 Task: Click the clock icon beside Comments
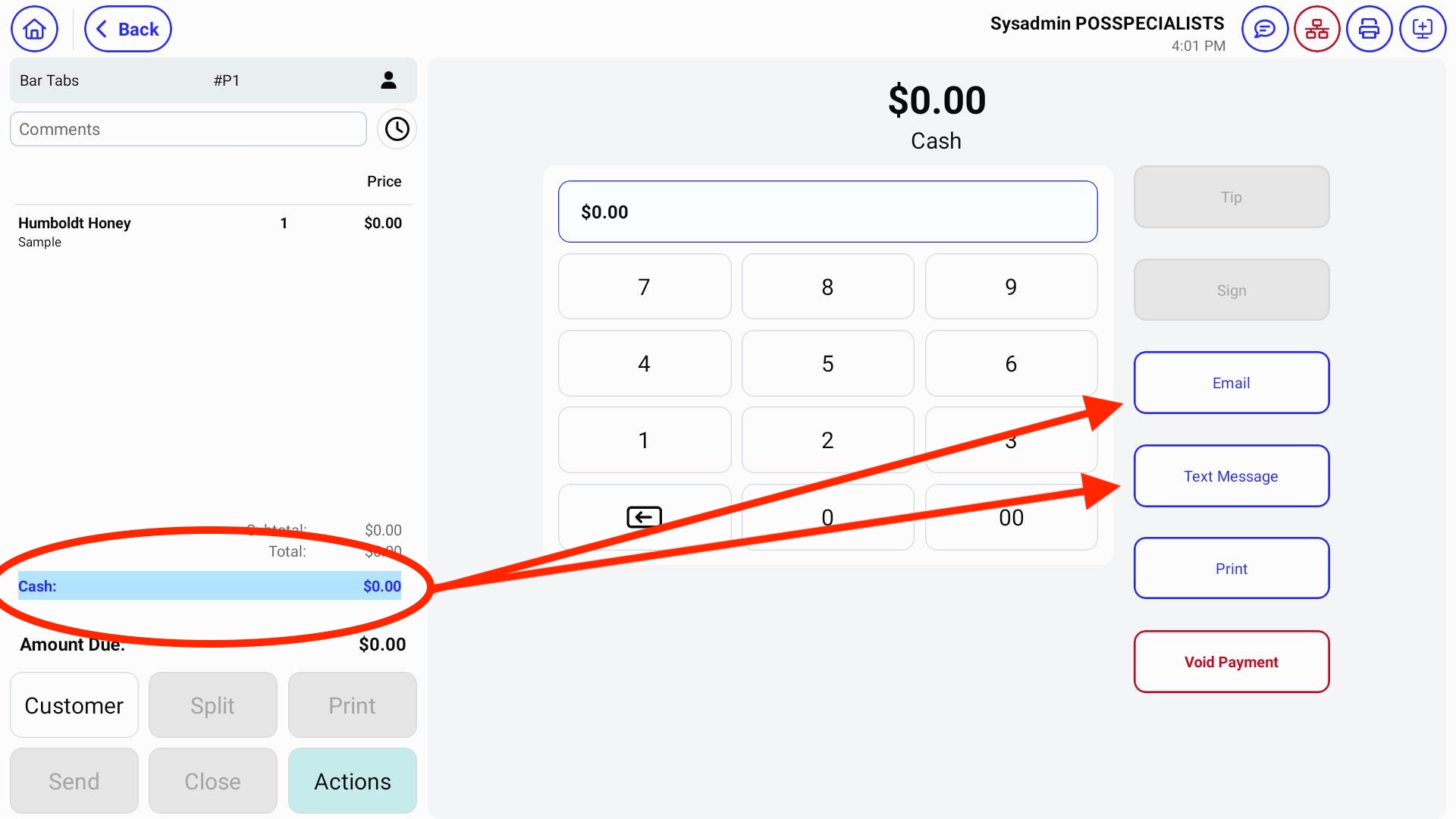click(x=397, y=129)
